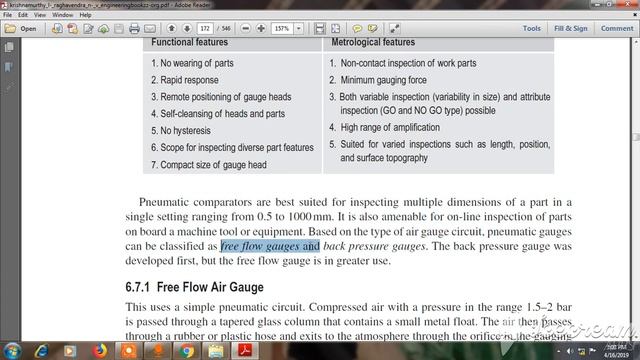Click the Edit text and sign icon

point(88,29)
